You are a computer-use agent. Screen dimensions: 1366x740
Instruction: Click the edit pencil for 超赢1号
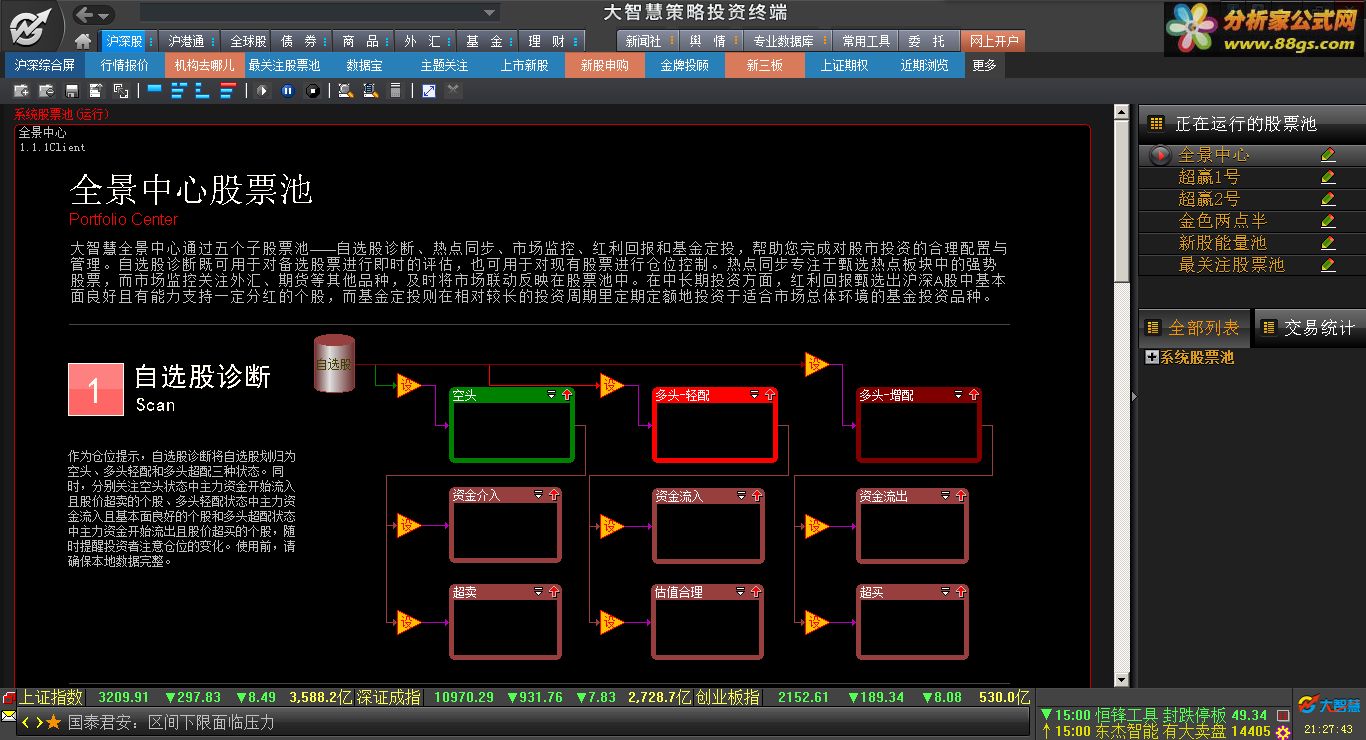click(1328, 177)
